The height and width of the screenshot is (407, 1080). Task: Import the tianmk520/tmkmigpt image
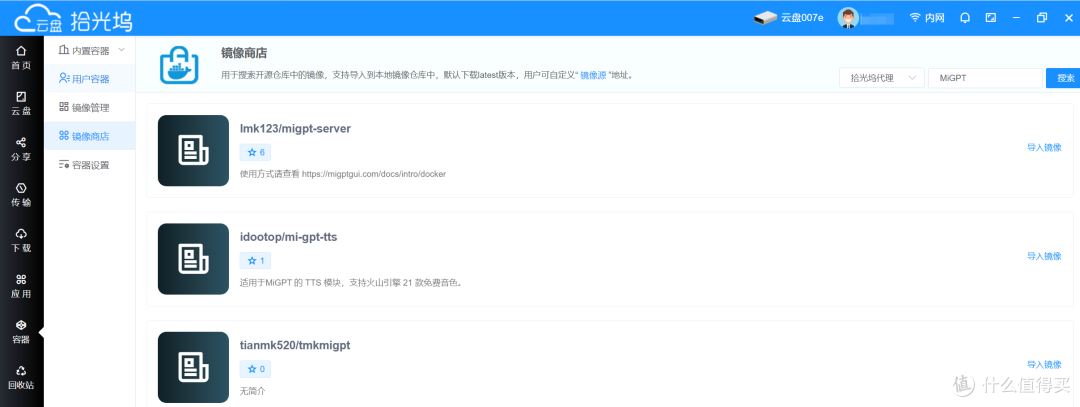[x=1044, y=365]
